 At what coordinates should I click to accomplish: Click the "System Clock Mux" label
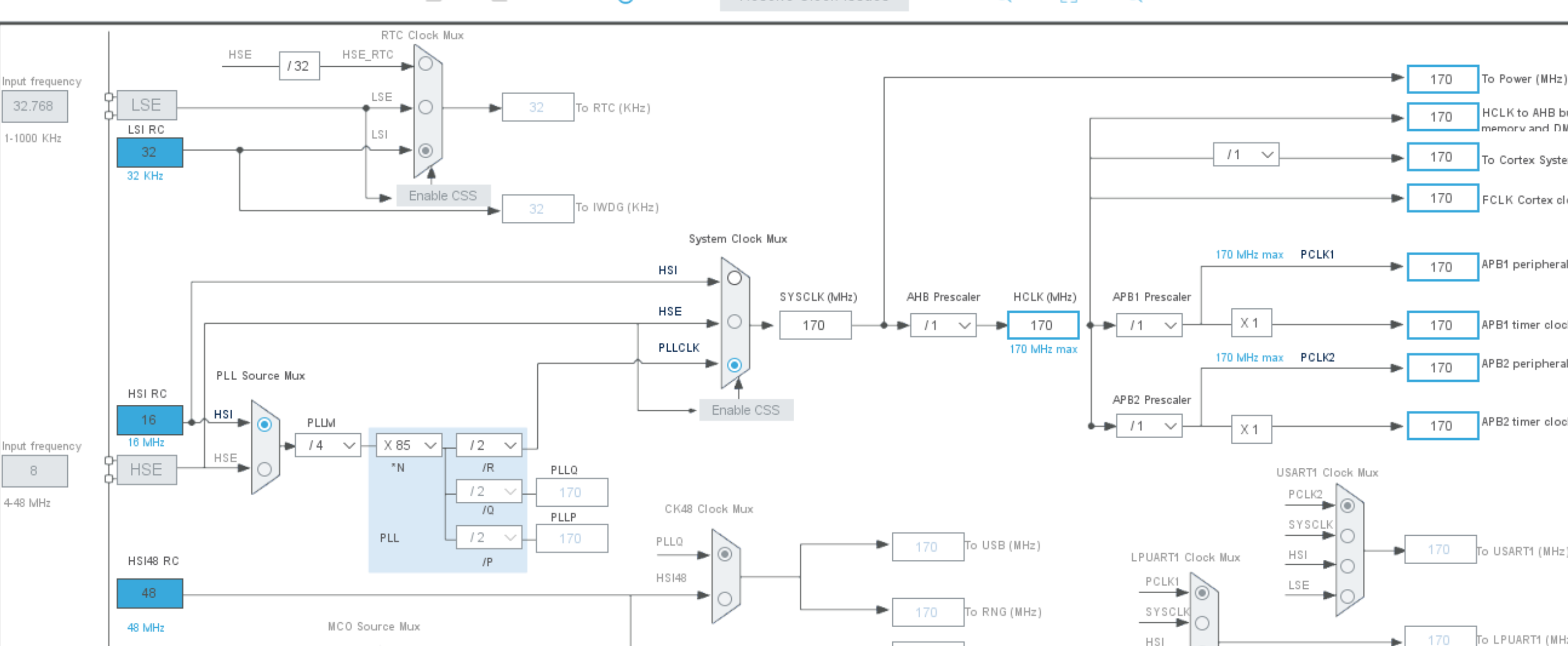[x=737, y=239]
